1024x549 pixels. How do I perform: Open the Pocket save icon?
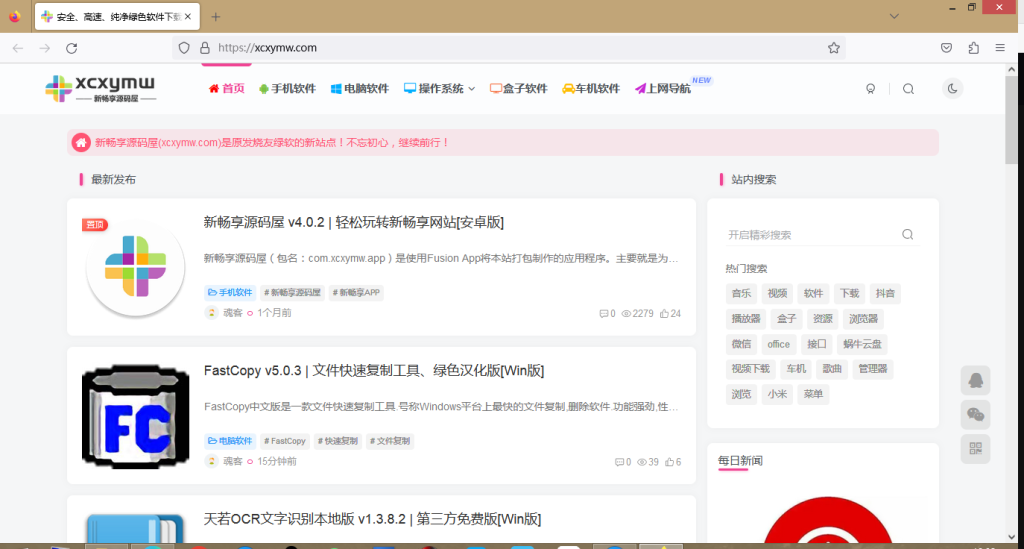click(x=946, y=48)
